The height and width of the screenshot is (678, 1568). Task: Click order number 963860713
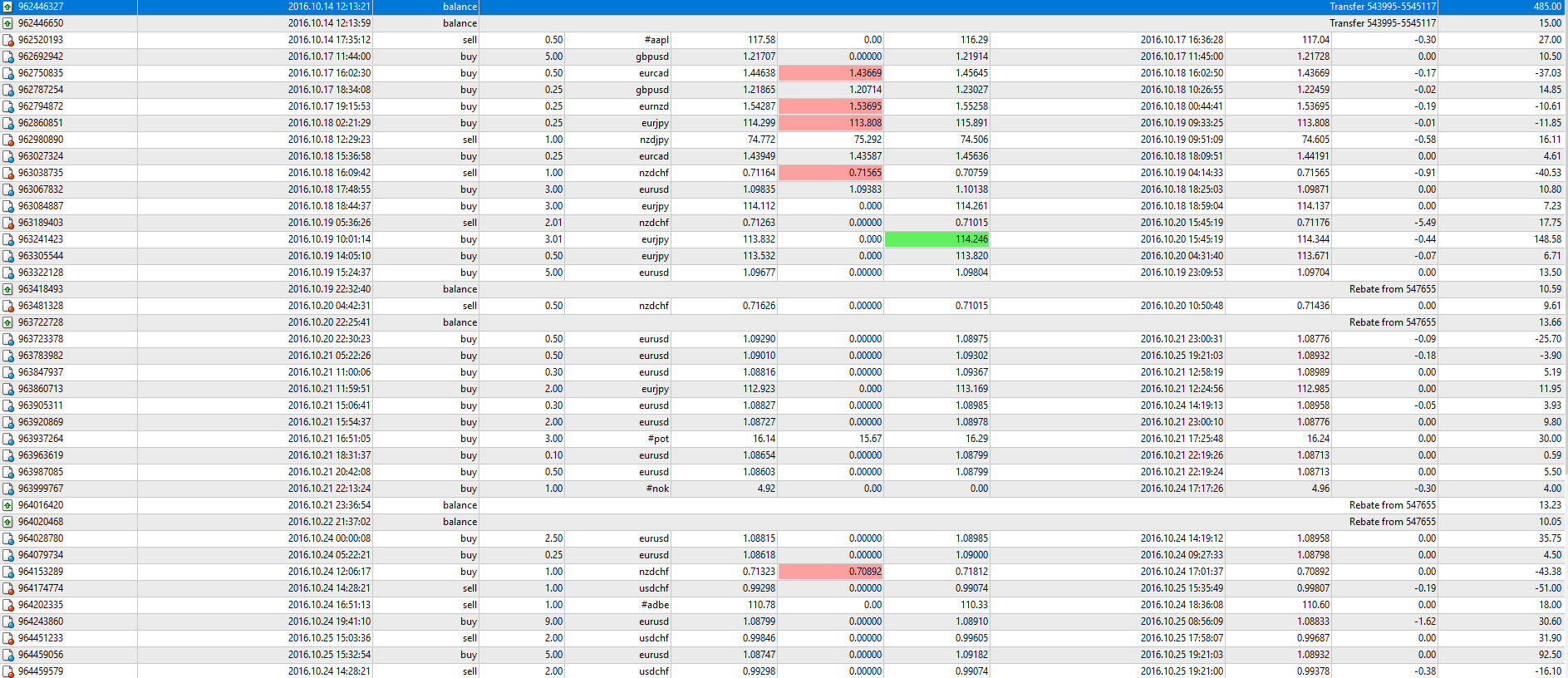coord(41,389)
